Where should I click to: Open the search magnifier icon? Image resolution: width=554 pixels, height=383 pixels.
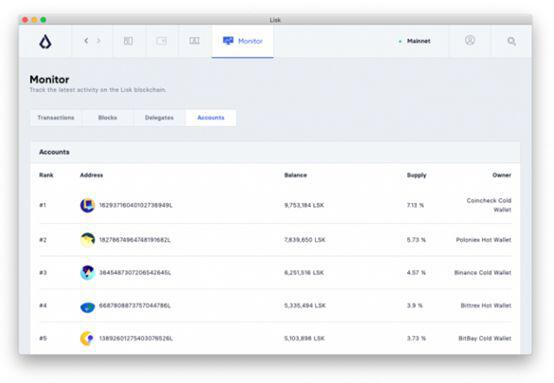[x=511, y=41]
